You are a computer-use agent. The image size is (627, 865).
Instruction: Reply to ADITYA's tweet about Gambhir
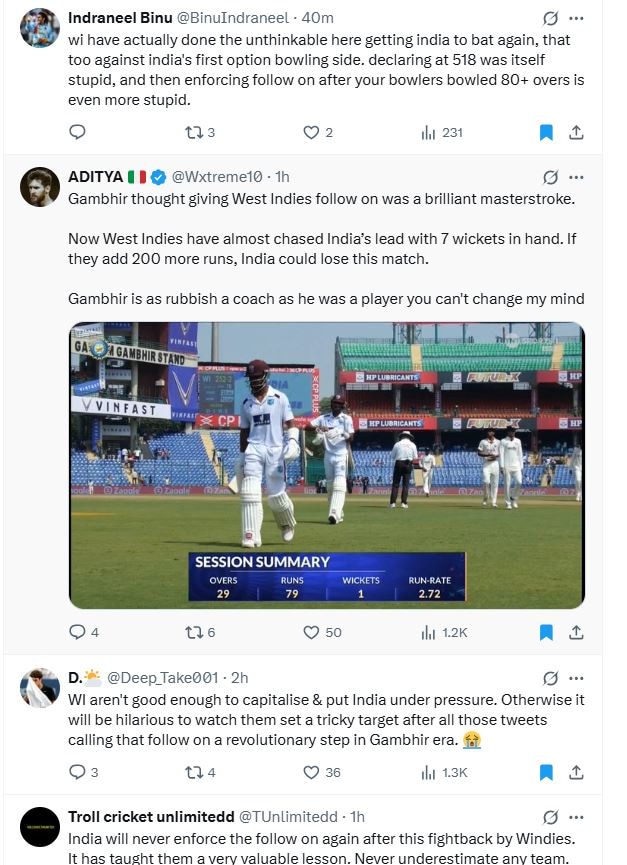click(x=78, y=632)
